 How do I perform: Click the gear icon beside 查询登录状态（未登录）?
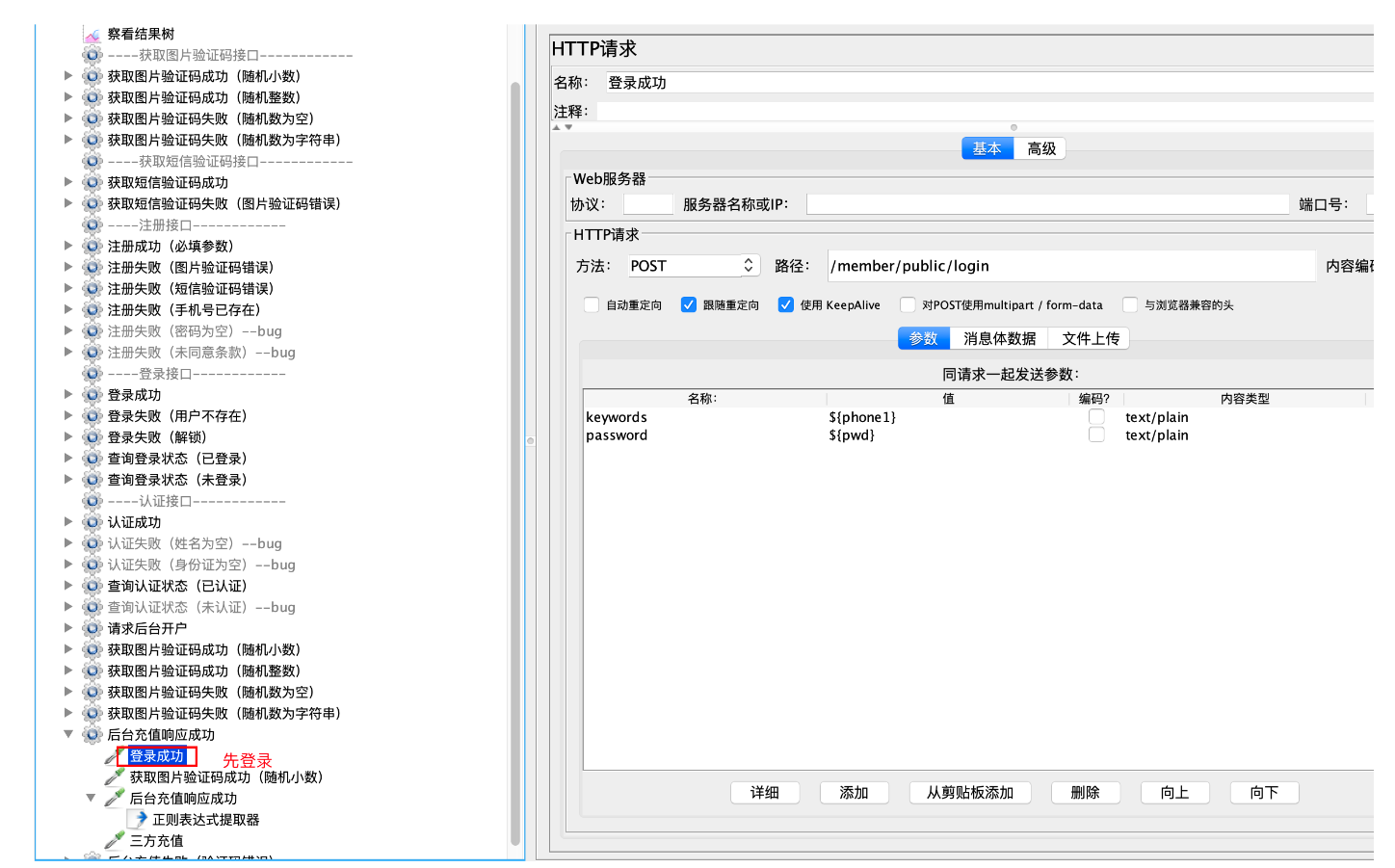pyautogui.click(x=92, y=480)
